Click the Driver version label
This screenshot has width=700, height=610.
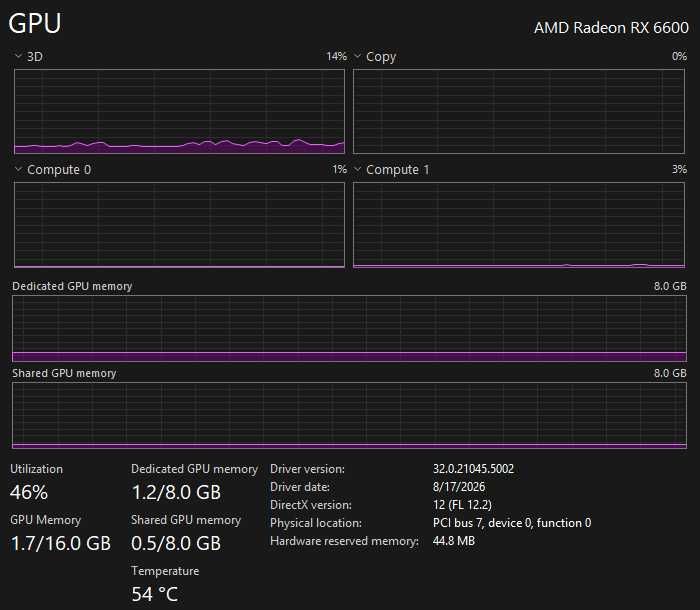(308, 469)
